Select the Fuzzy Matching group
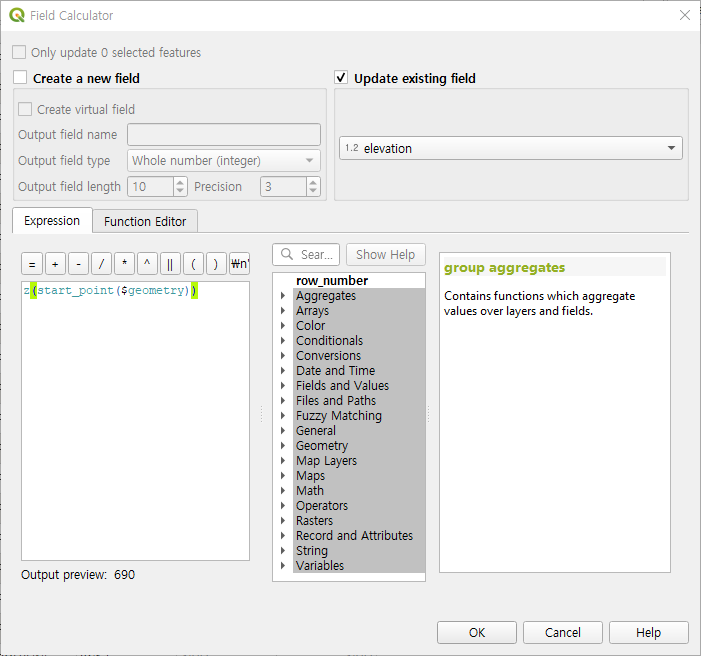The width and height of the screenshot is (701, 656). click(338, 415)
